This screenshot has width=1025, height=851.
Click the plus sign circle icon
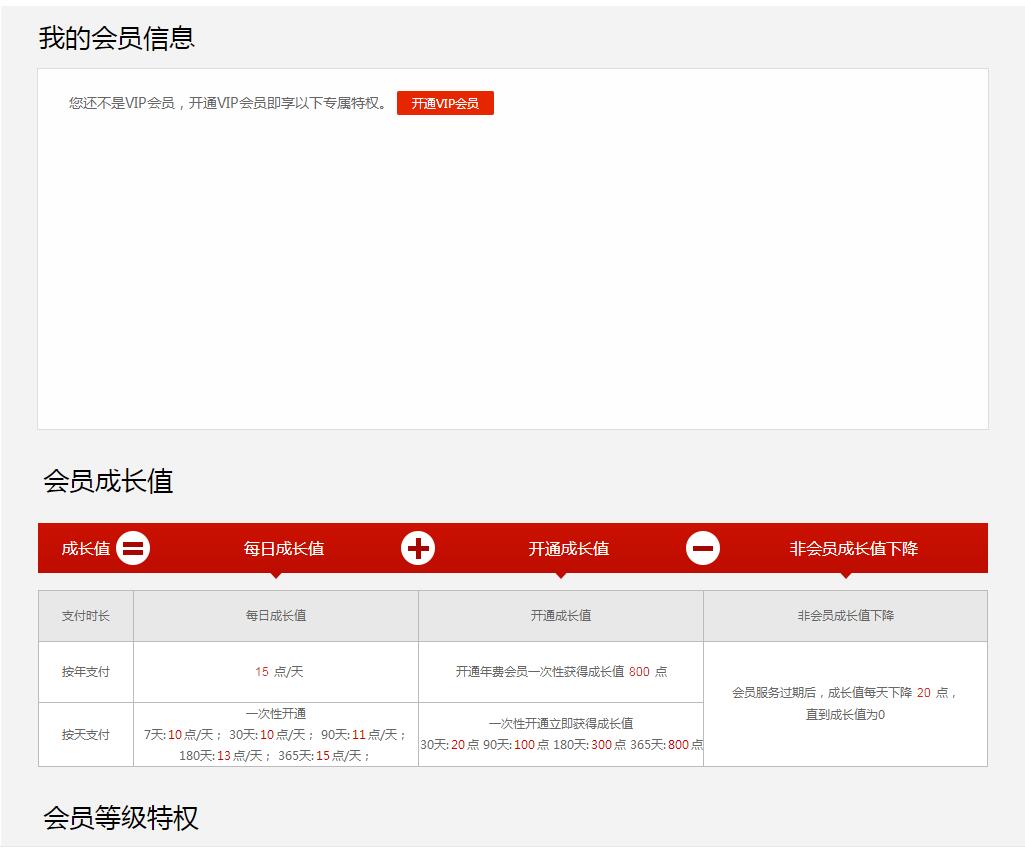418,548
